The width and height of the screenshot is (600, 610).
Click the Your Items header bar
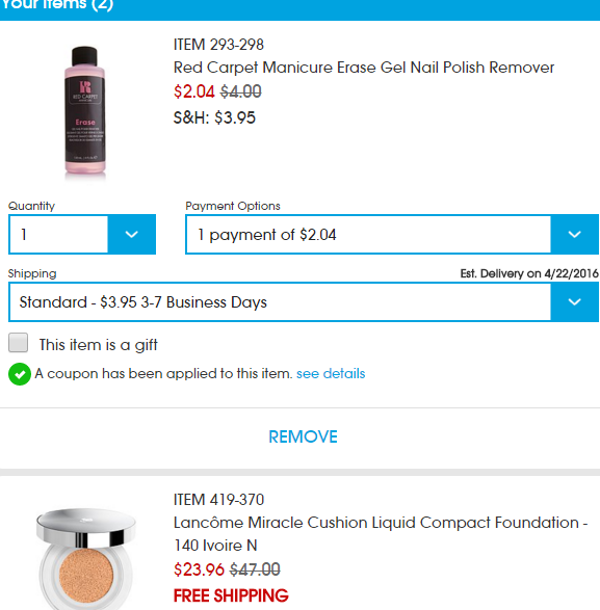300,9
